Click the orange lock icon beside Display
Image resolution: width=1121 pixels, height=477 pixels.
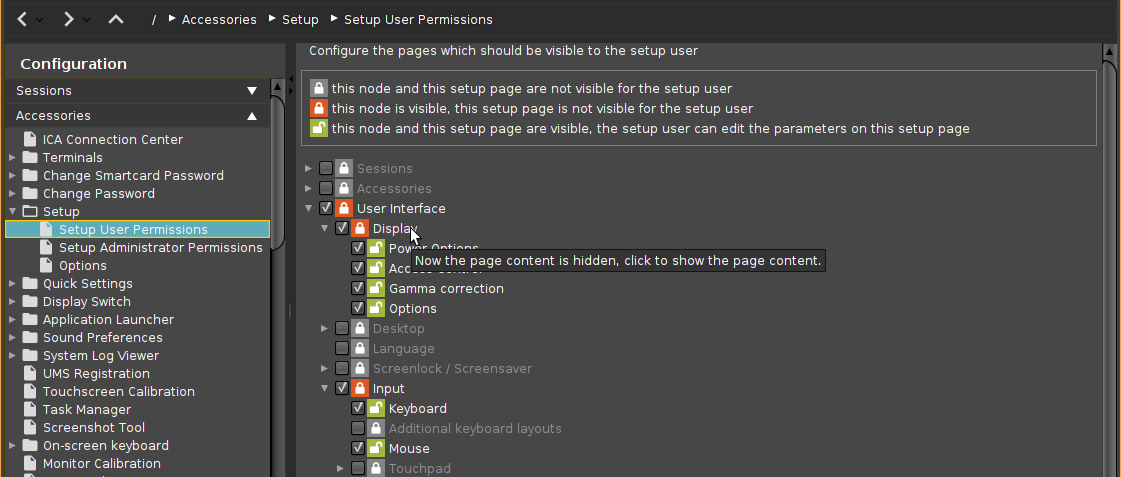point(360,229)
